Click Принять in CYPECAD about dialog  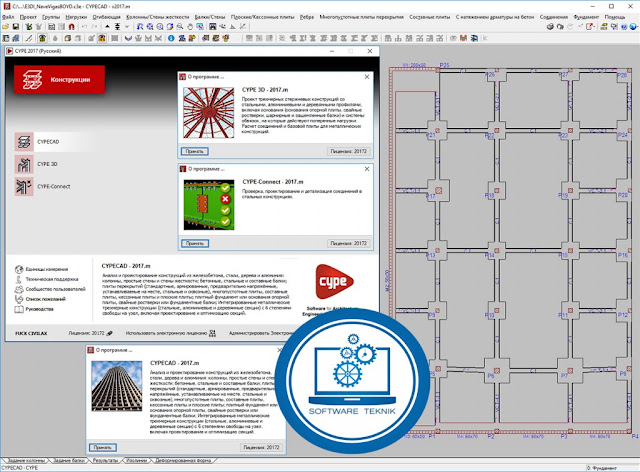(102, 448)
